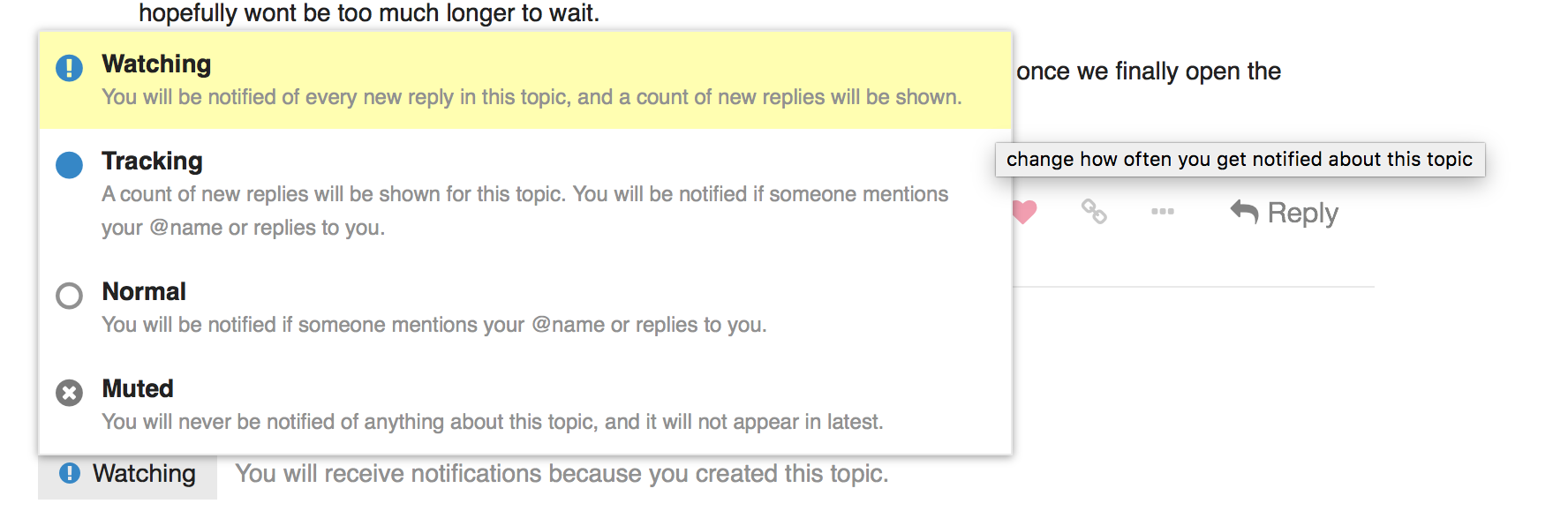This screenshot has width=1568, height=526.
Task: Like the post with the heart icon
Action: [x=1024, y=212]
